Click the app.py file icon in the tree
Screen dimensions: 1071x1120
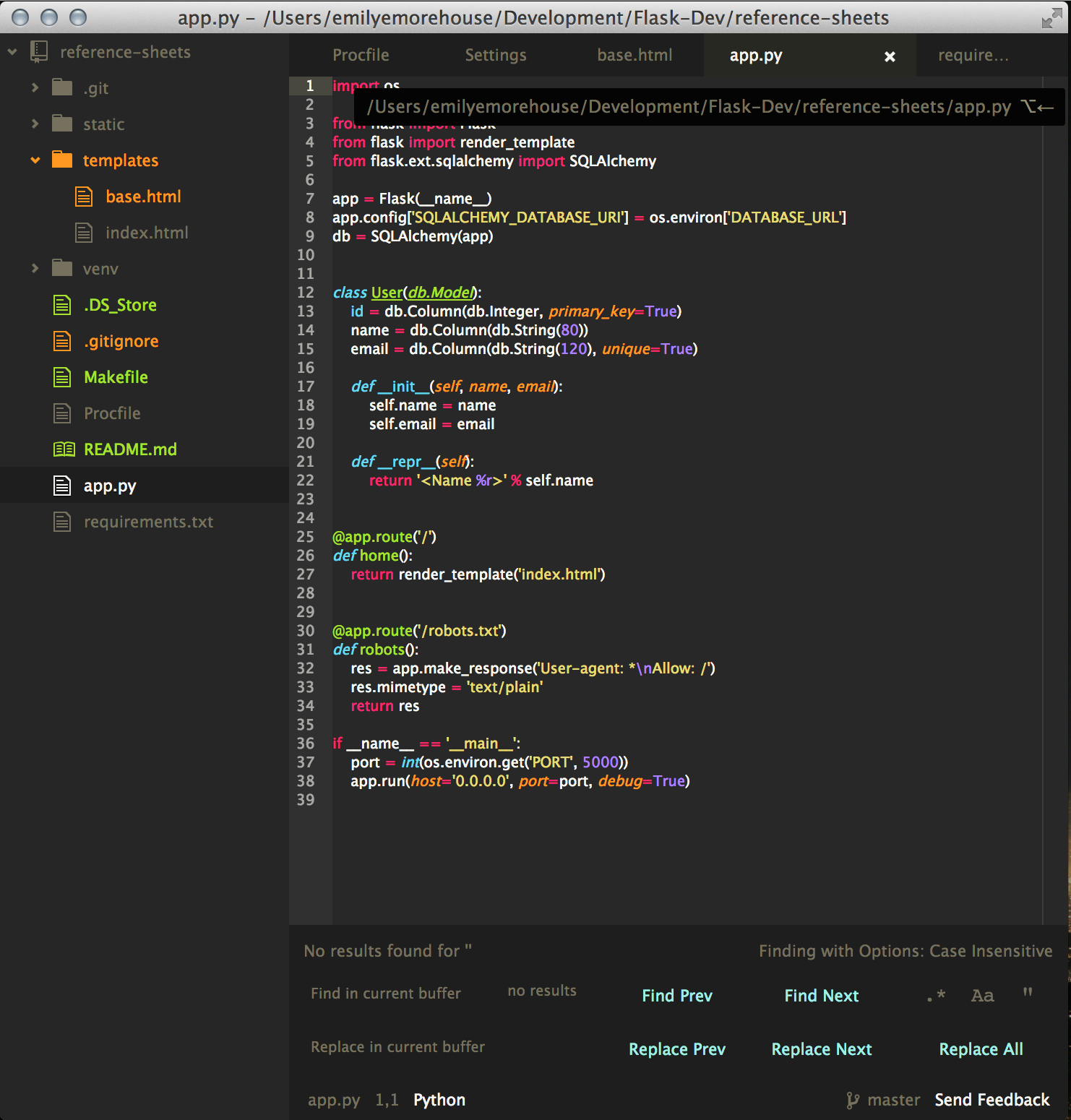(62, 485)
